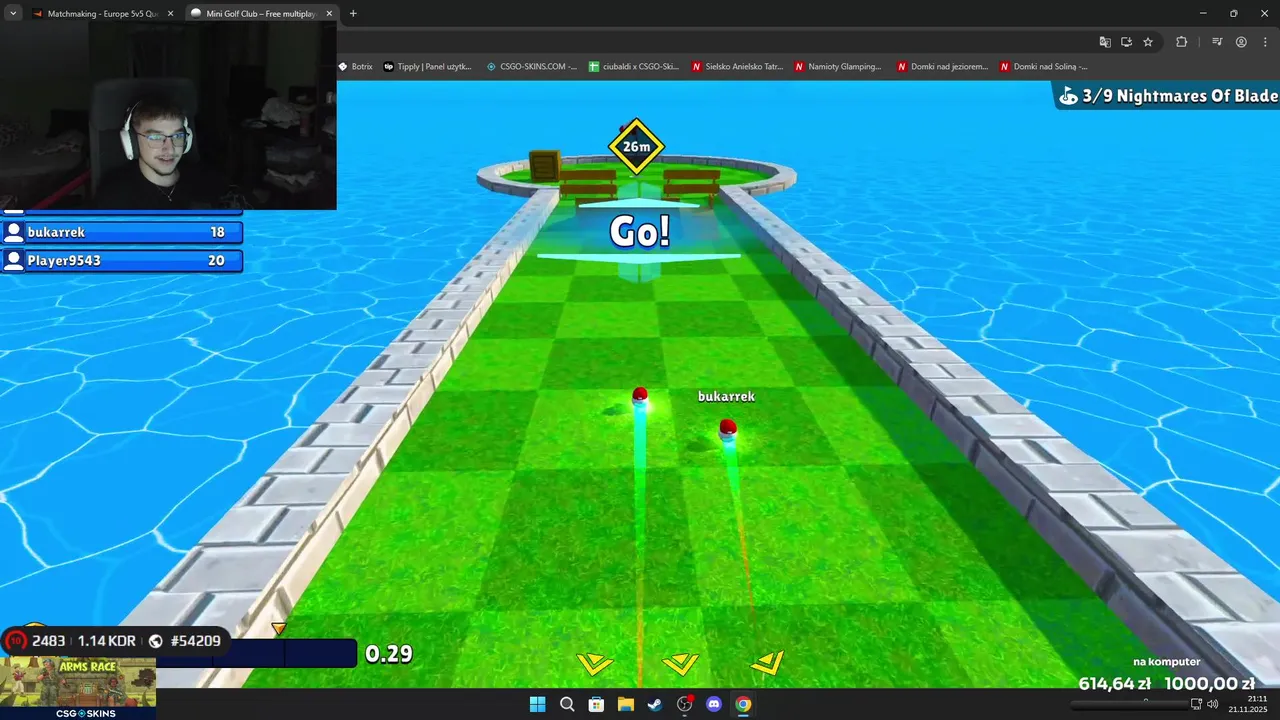Click the bukarrek name tag above the ball
Viewport: 1280px width, 720px height.
click(726, 397)
